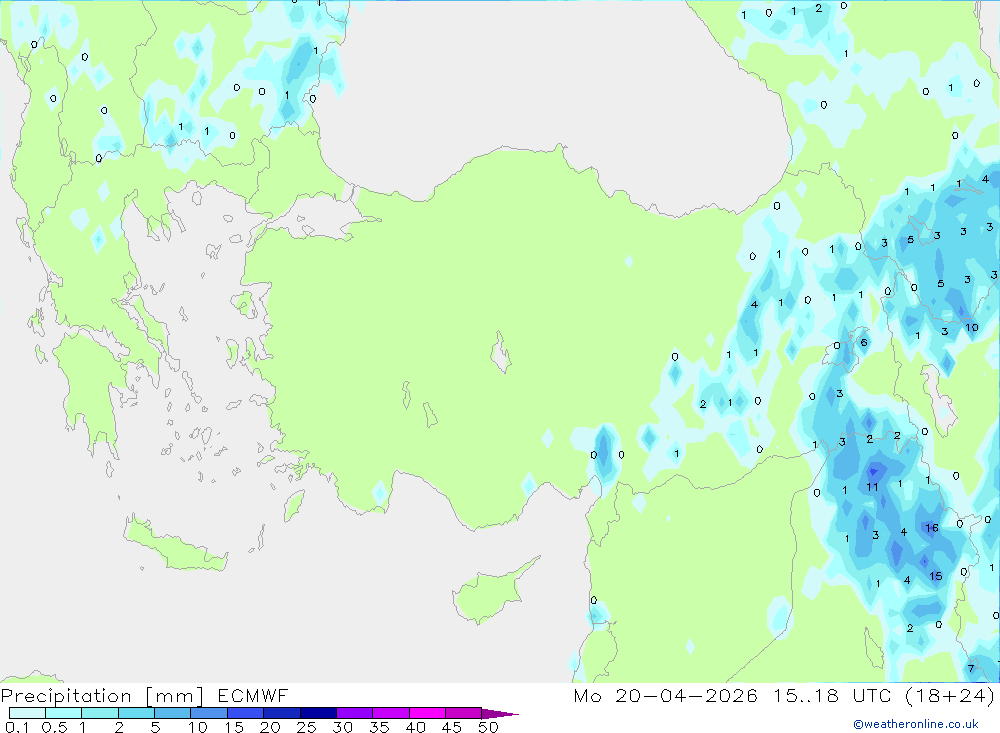Open the weatheronline.co.uk copyright link
This screenshot has height=733, width=1000.
(x=916, y=724)
